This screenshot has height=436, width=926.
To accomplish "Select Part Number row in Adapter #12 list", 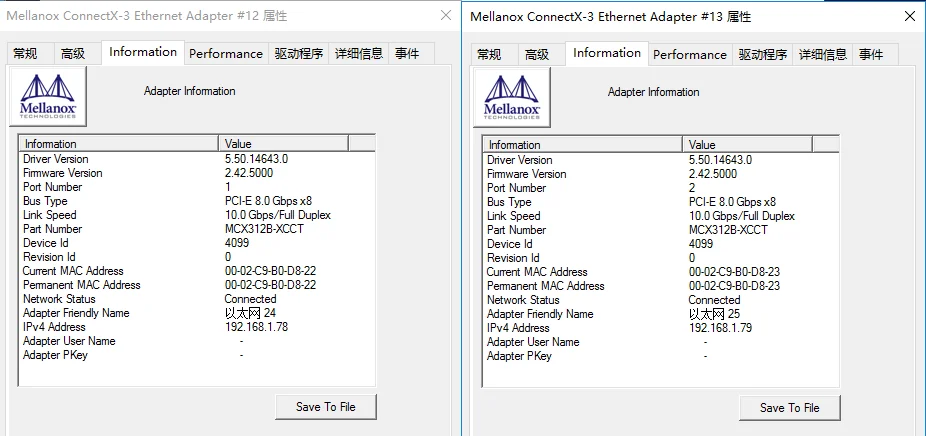I will [197, 229].
